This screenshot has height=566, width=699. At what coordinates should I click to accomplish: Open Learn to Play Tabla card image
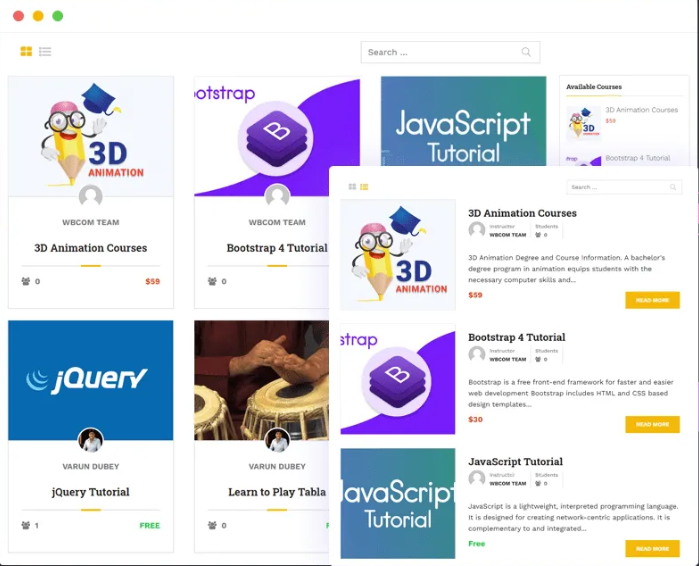point(262,380)
